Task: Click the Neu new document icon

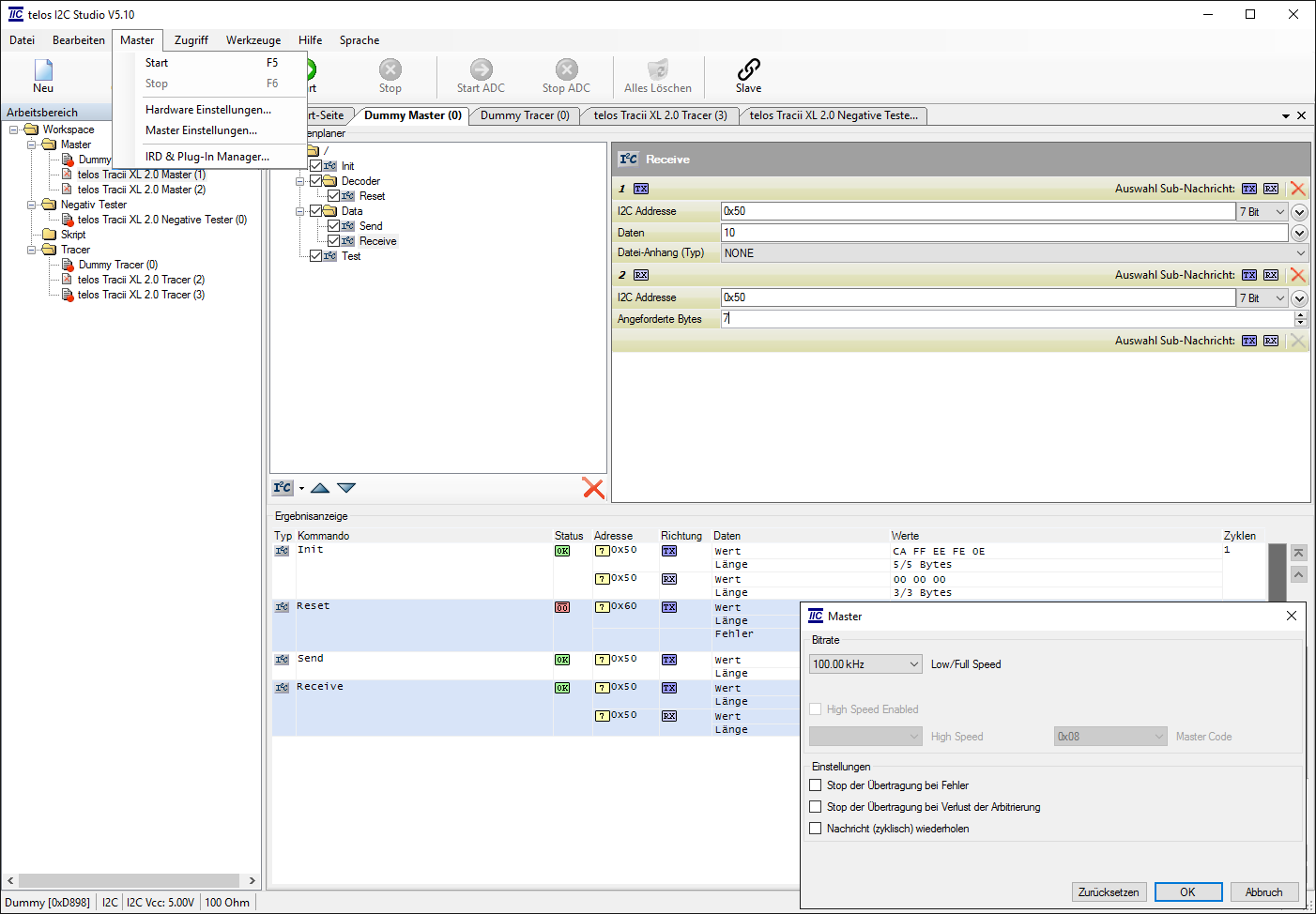Action: click(x=43, y=70)
